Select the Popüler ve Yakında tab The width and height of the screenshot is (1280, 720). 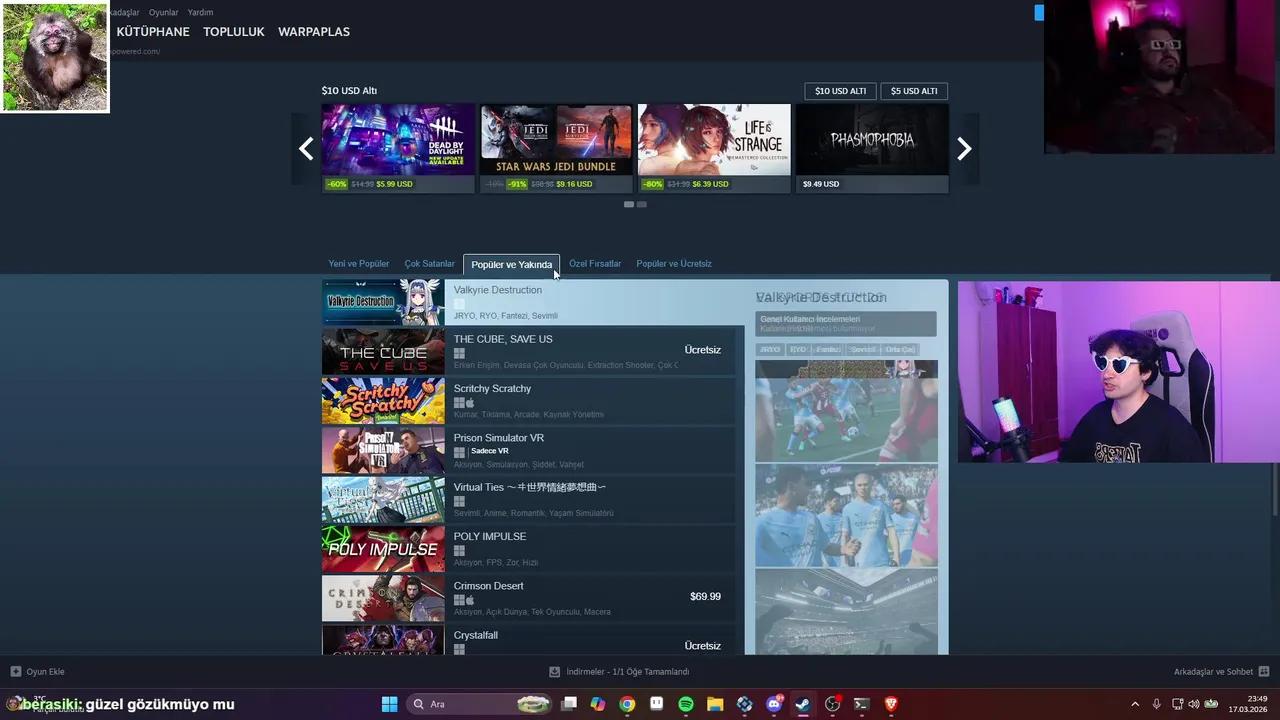click(511, 265)
